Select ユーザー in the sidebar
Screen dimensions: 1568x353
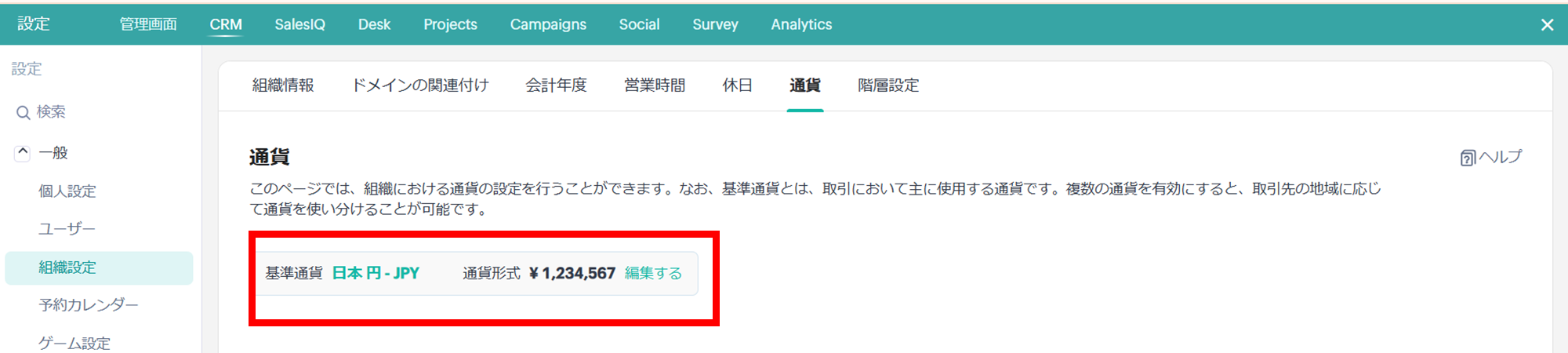[x=67, y=229]
